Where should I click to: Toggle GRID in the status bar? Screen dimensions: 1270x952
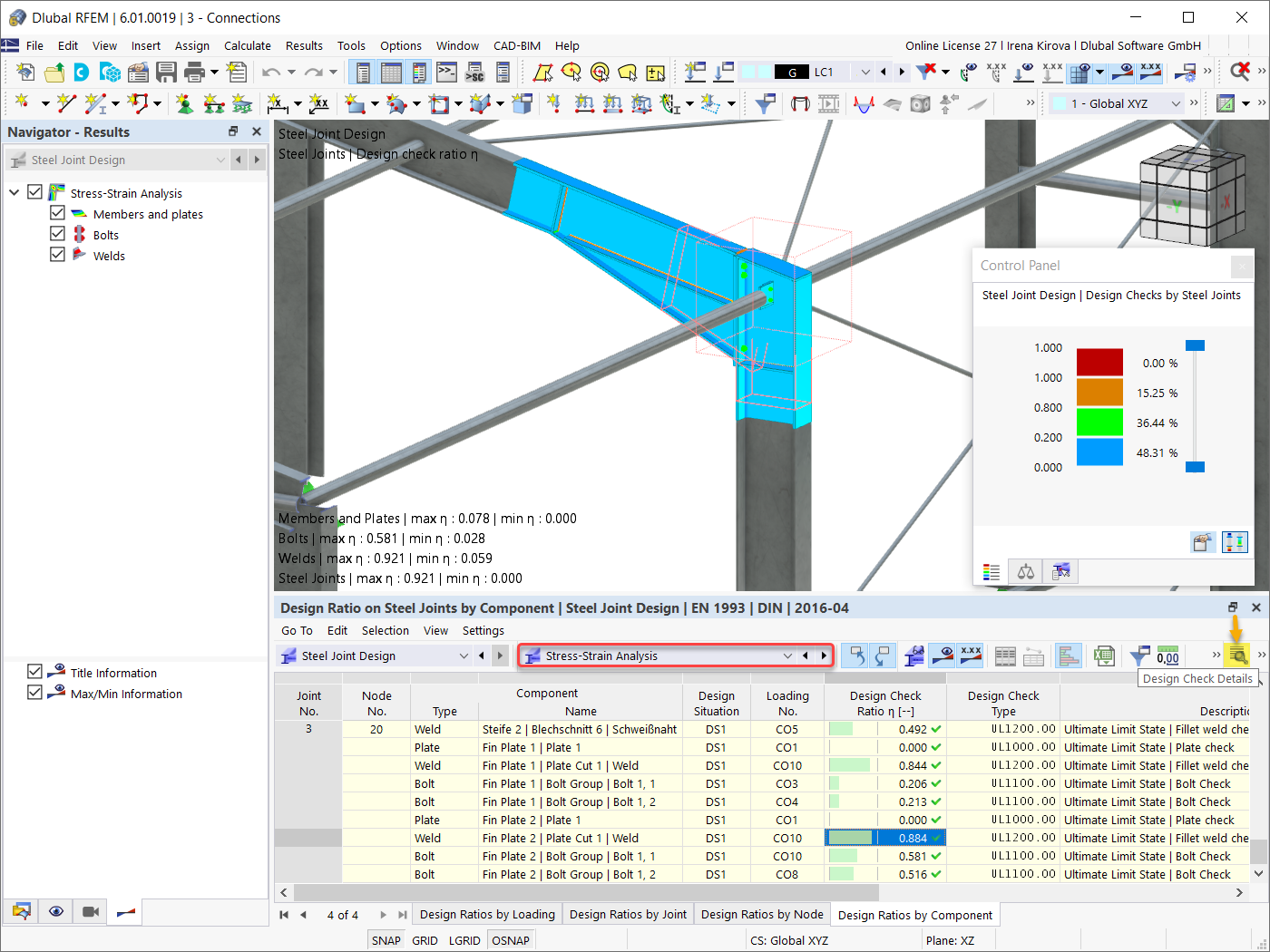425,940
